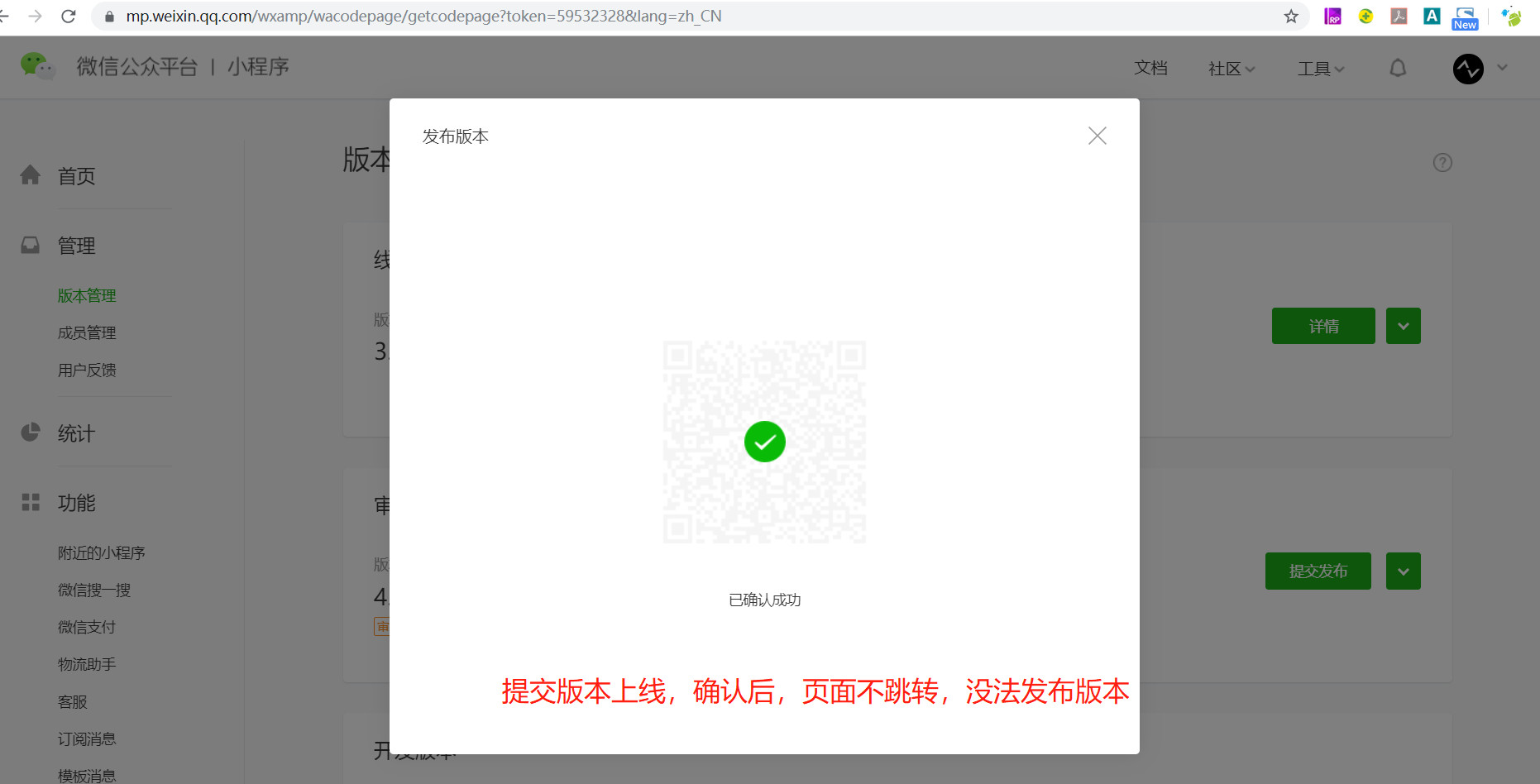Open the 管理 section
Viewport: 1540px width, 784px height.
point(76,246)
